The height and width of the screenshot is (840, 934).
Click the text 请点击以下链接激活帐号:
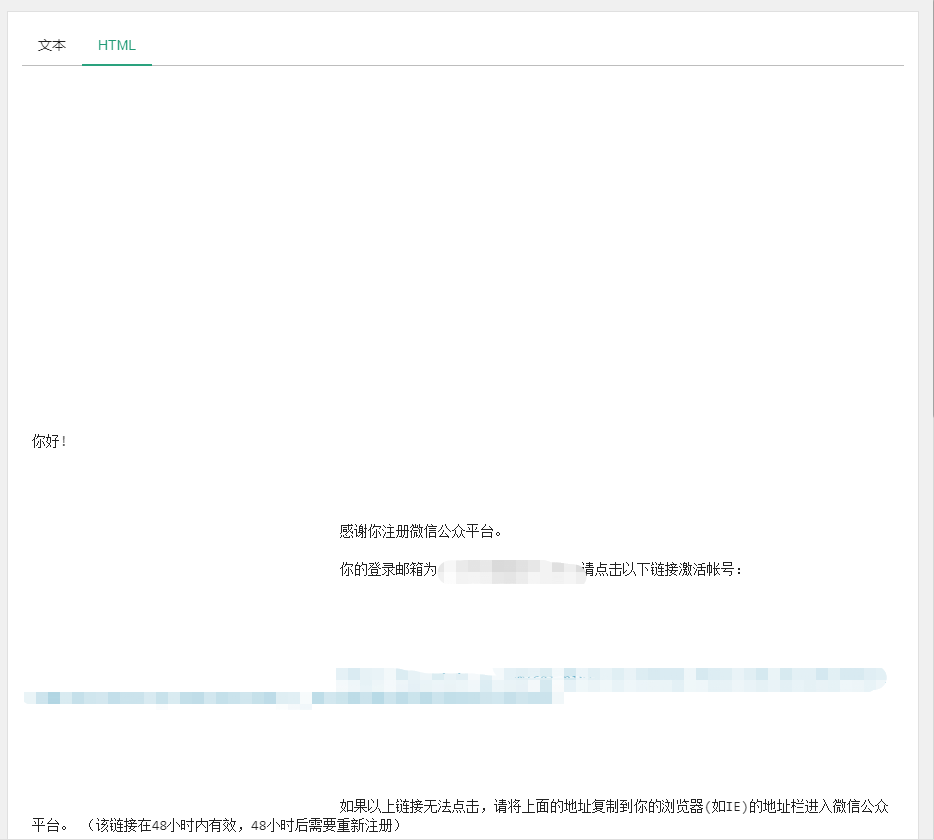[662, 570]
